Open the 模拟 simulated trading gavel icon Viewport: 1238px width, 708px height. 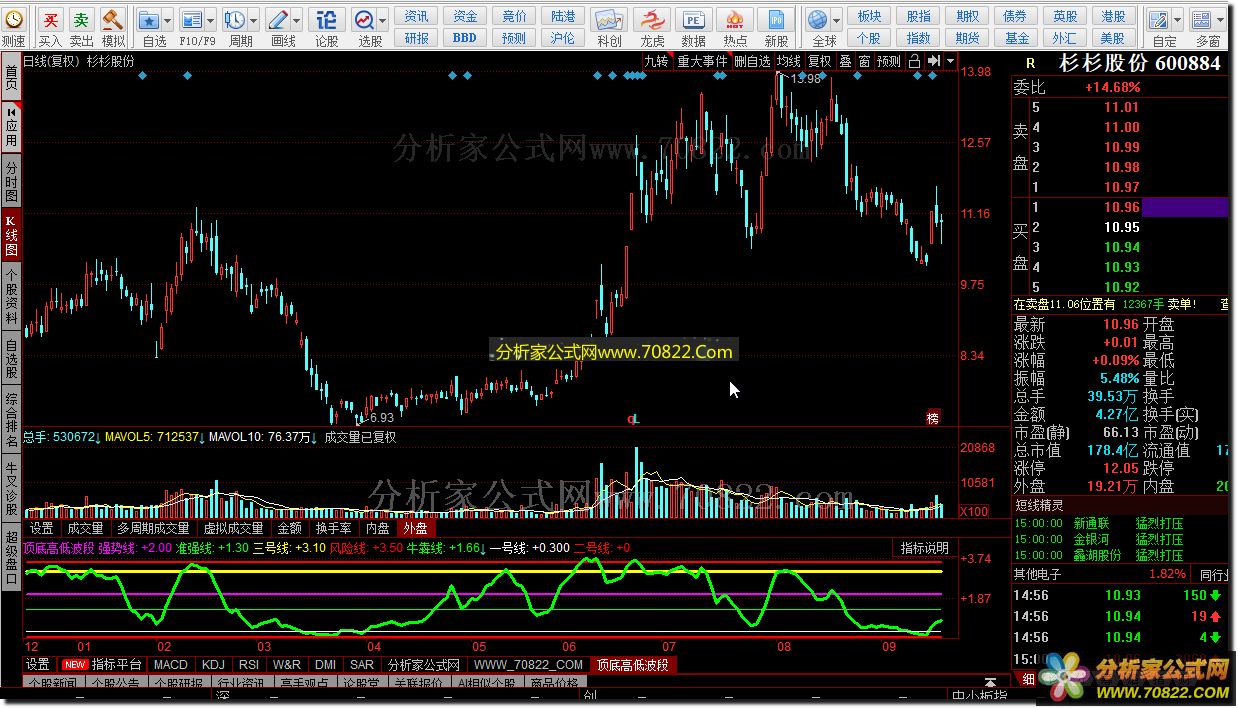113,19
